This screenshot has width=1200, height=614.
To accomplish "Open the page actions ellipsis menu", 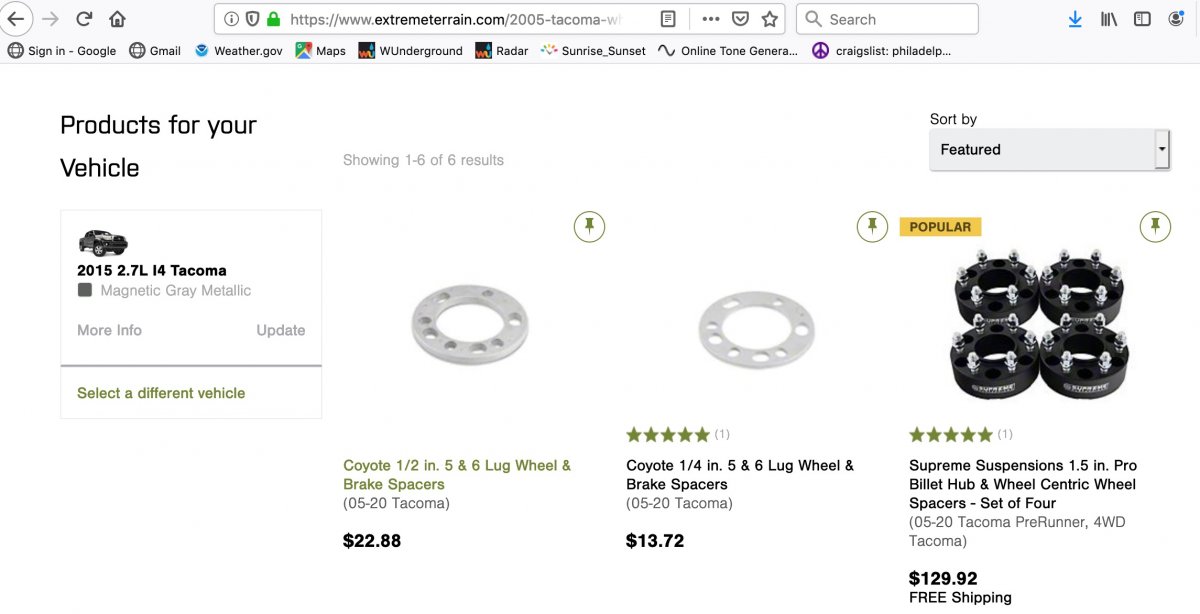I will pyautogui.click(x=711, y=19).
